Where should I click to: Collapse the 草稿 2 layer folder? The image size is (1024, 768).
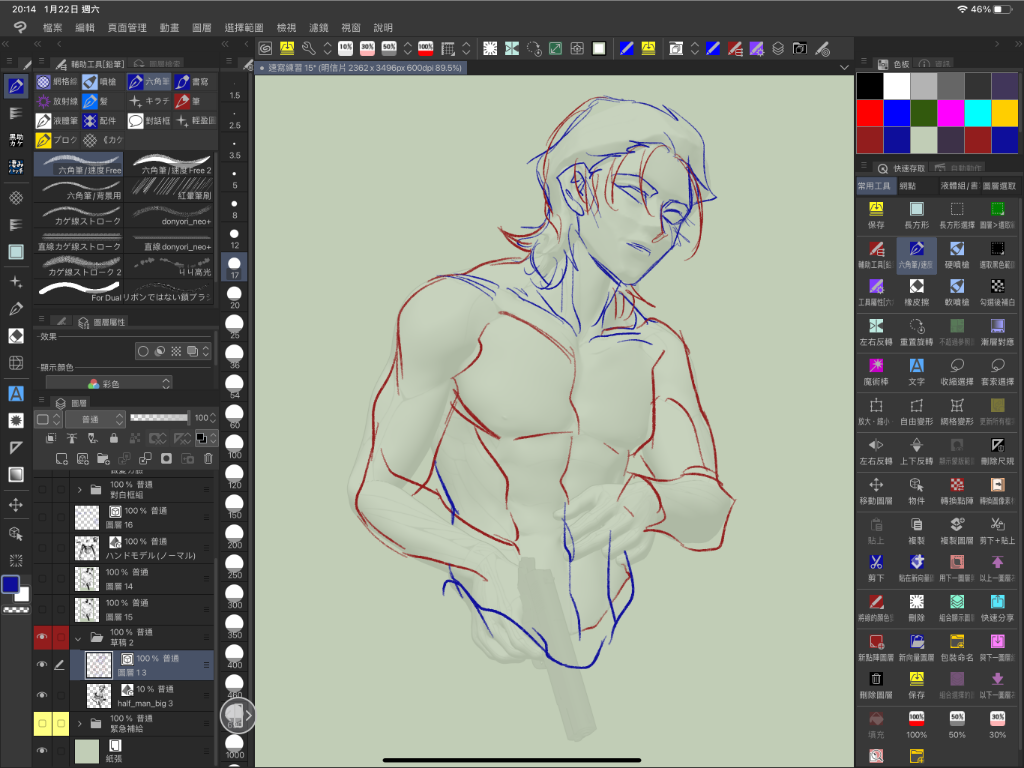click(78, 637)
